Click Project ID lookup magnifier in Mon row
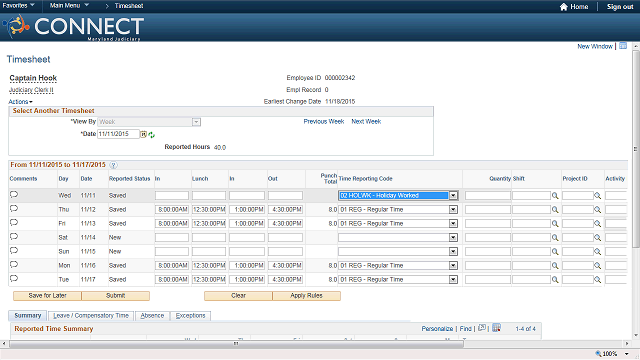The width and height of the screenshot is (640, 360). [598, 266]
